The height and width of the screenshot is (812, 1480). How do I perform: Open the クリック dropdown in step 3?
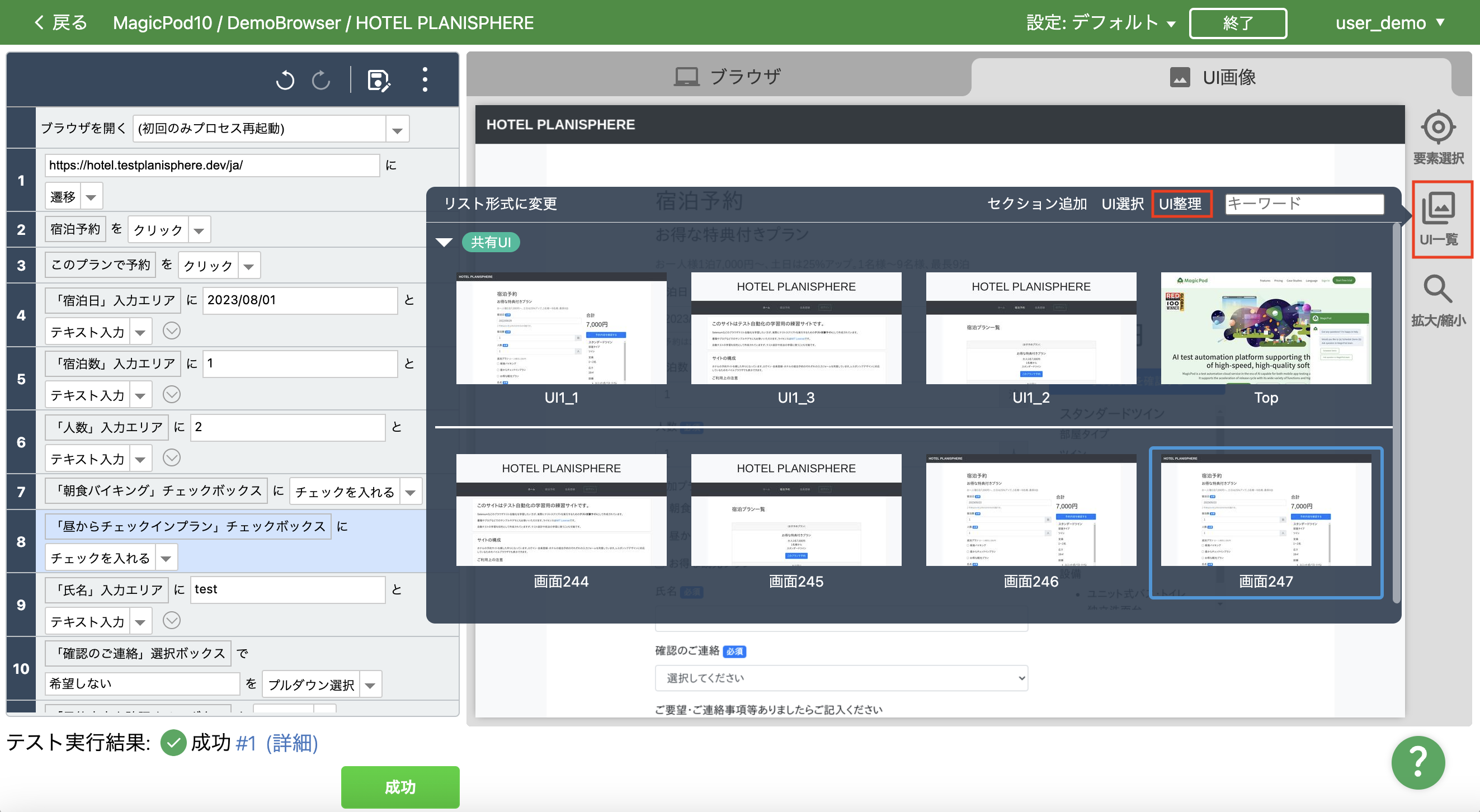pyautogui.click(x=249, y=265)
